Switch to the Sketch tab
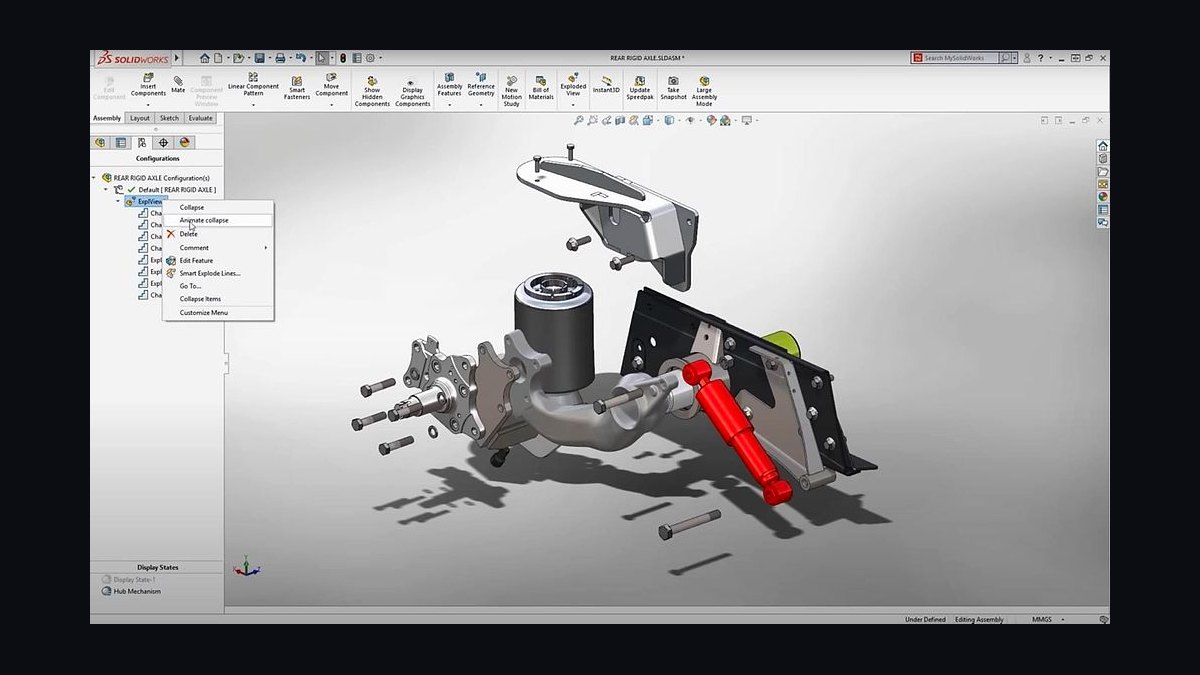 point(169,118)
